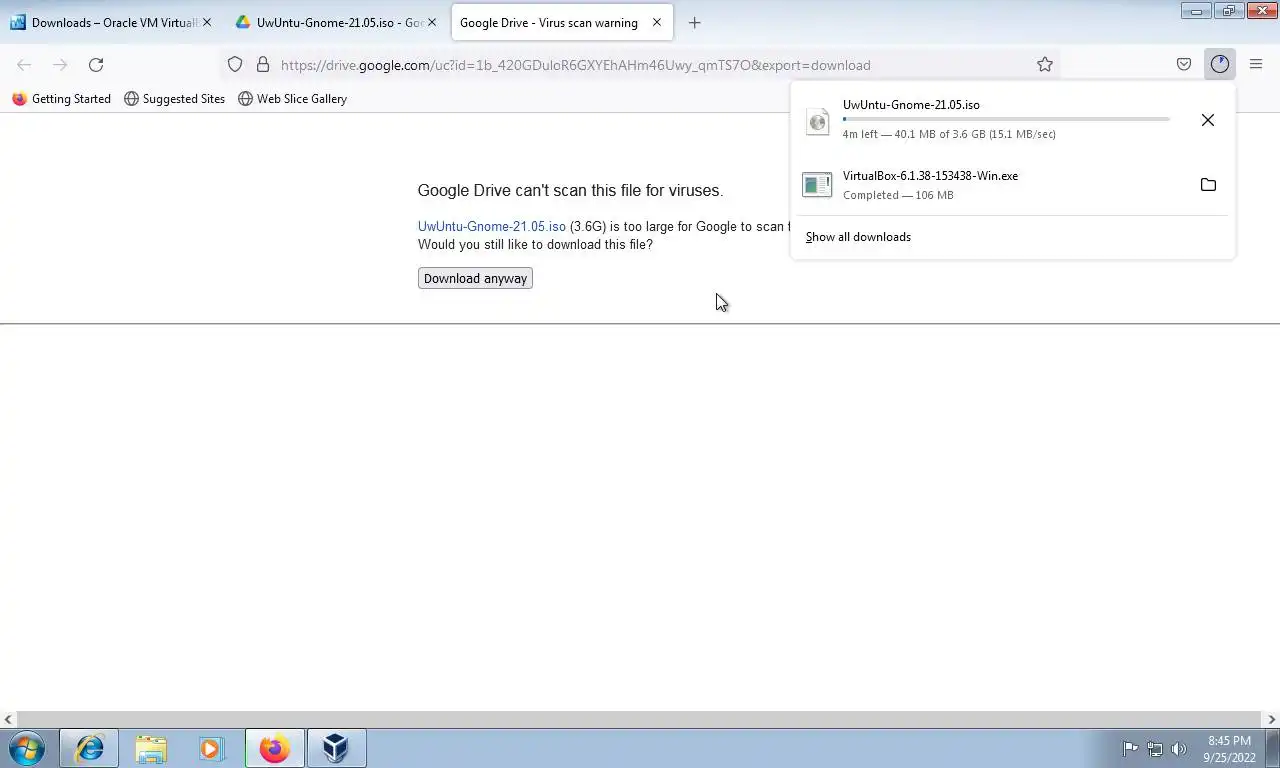Open the tracking protection shield icon

tap(235, 65)
